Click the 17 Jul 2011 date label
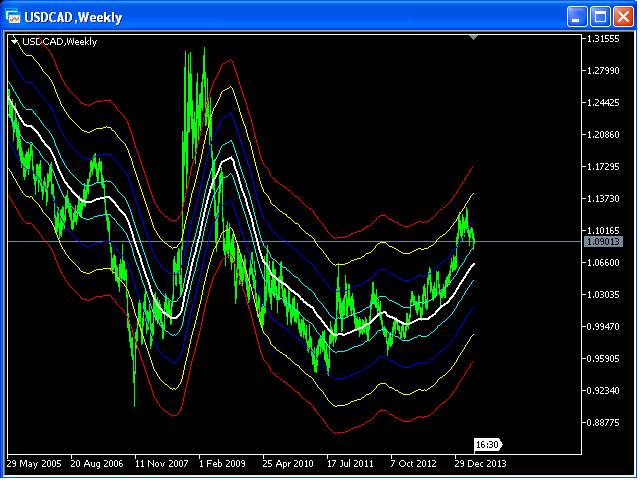This screenshot has width=640, height=480. (350, 464)
